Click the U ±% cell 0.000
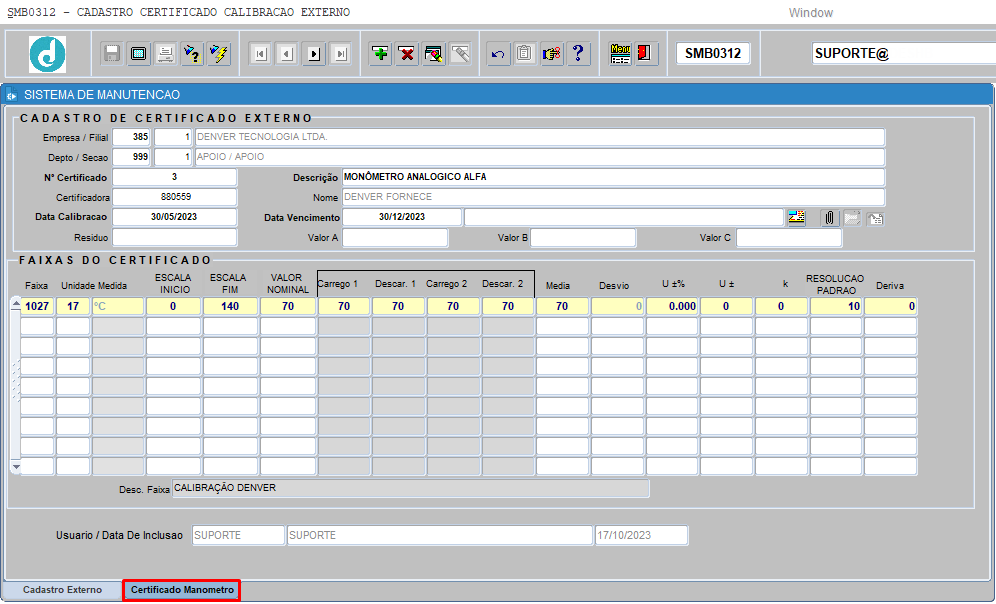 pyautogui.click(x=672, y=306)
